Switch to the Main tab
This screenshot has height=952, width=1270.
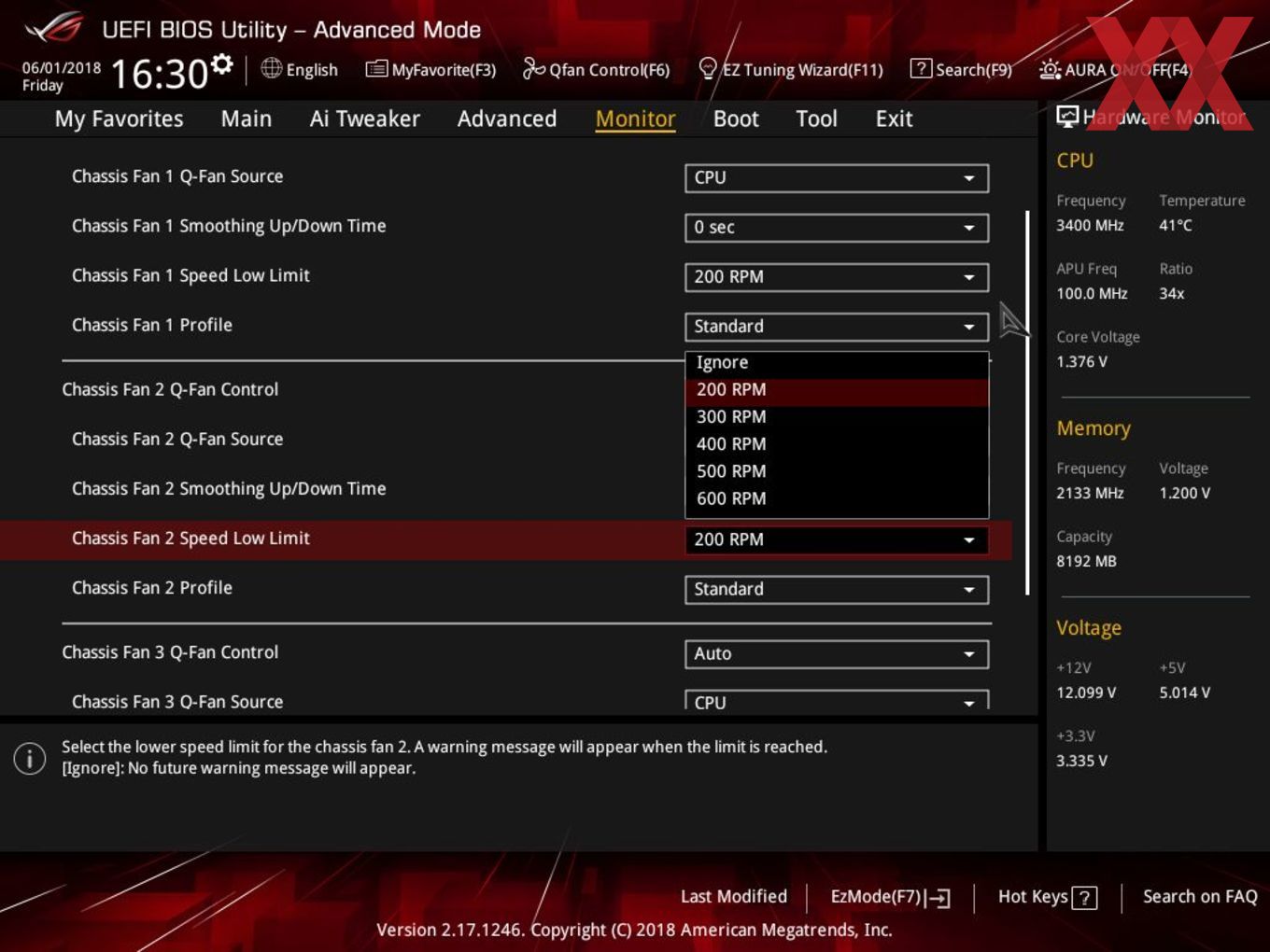tap(247, 119)
